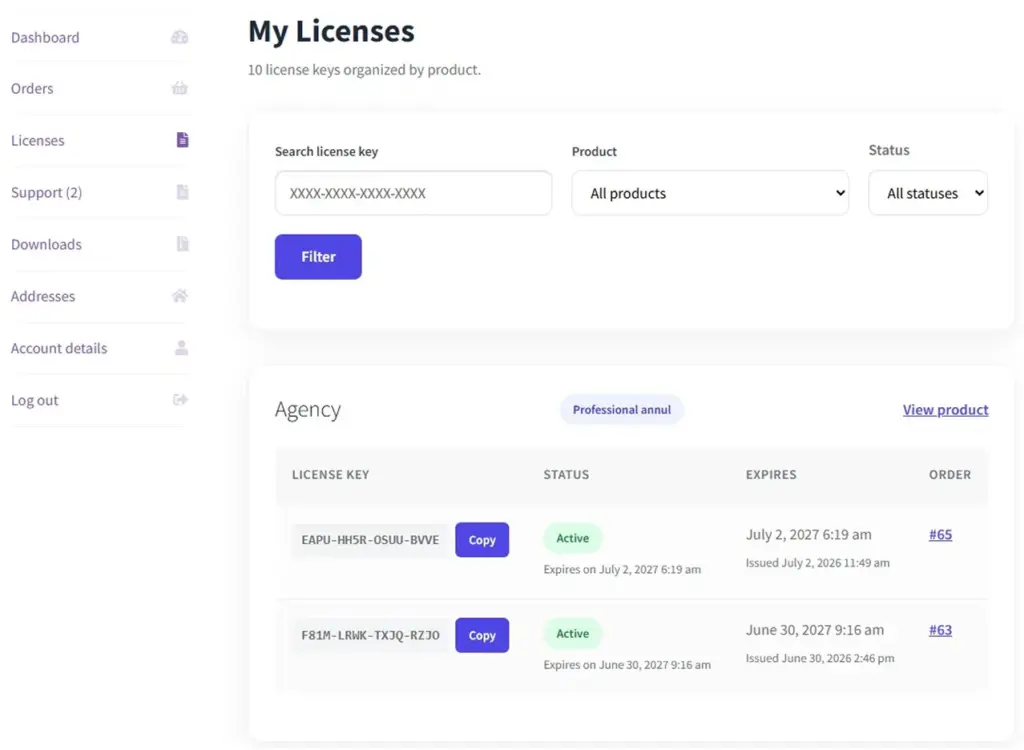Click the Downloads file icon
Screen dimensions: 1024x750
183,244
